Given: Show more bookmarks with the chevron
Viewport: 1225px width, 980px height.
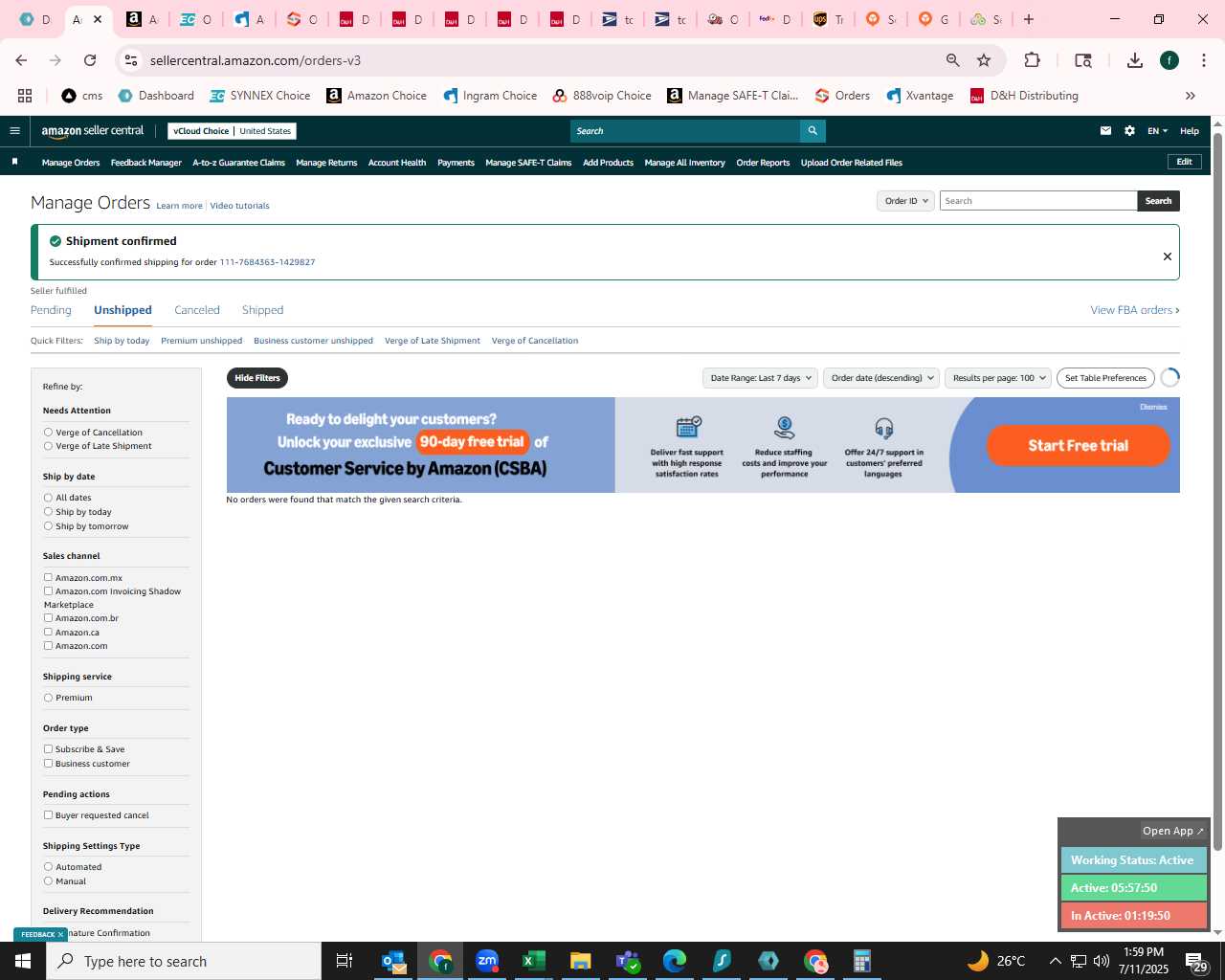Looking at the screenshot, I should [x=1191, y=96].
